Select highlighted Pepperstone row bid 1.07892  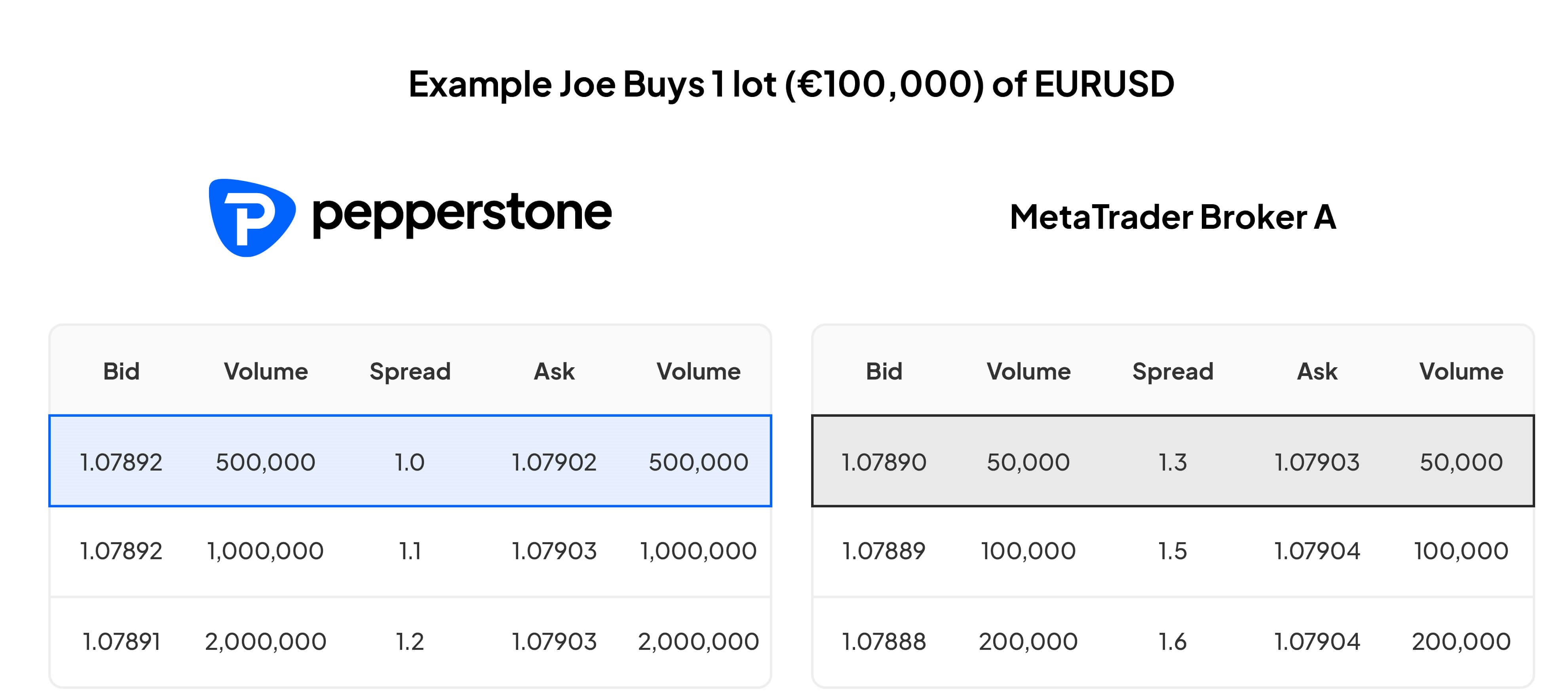tap(120, 462)
